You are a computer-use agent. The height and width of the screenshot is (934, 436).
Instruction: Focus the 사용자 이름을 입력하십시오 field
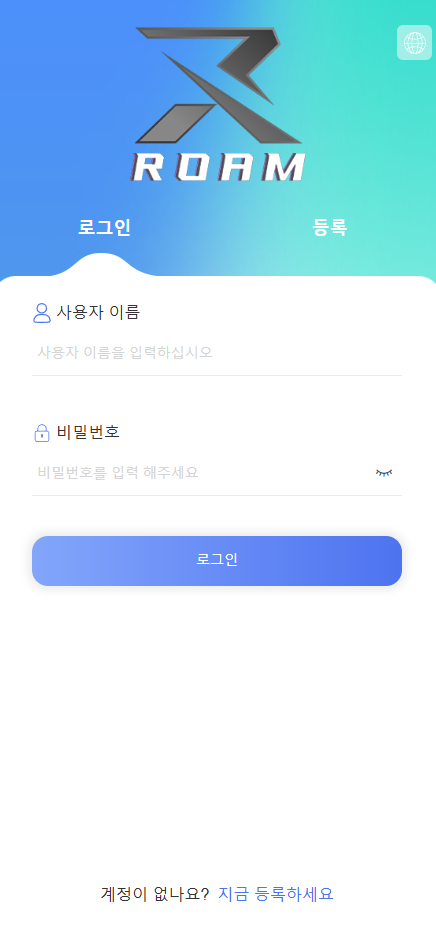(x=217, y=352)
